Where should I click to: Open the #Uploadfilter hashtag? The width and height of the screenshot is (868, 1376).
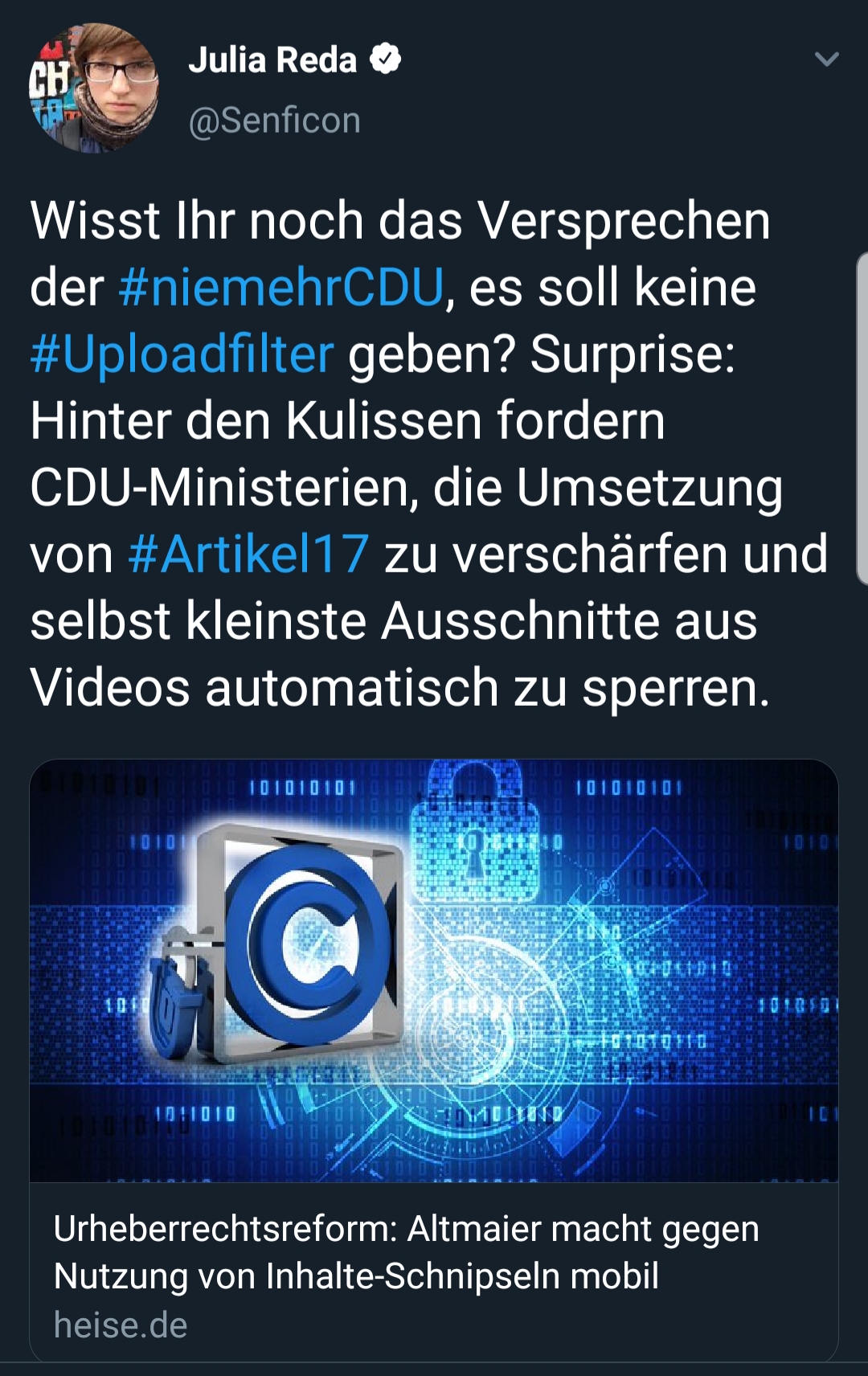tap(182, 354)
